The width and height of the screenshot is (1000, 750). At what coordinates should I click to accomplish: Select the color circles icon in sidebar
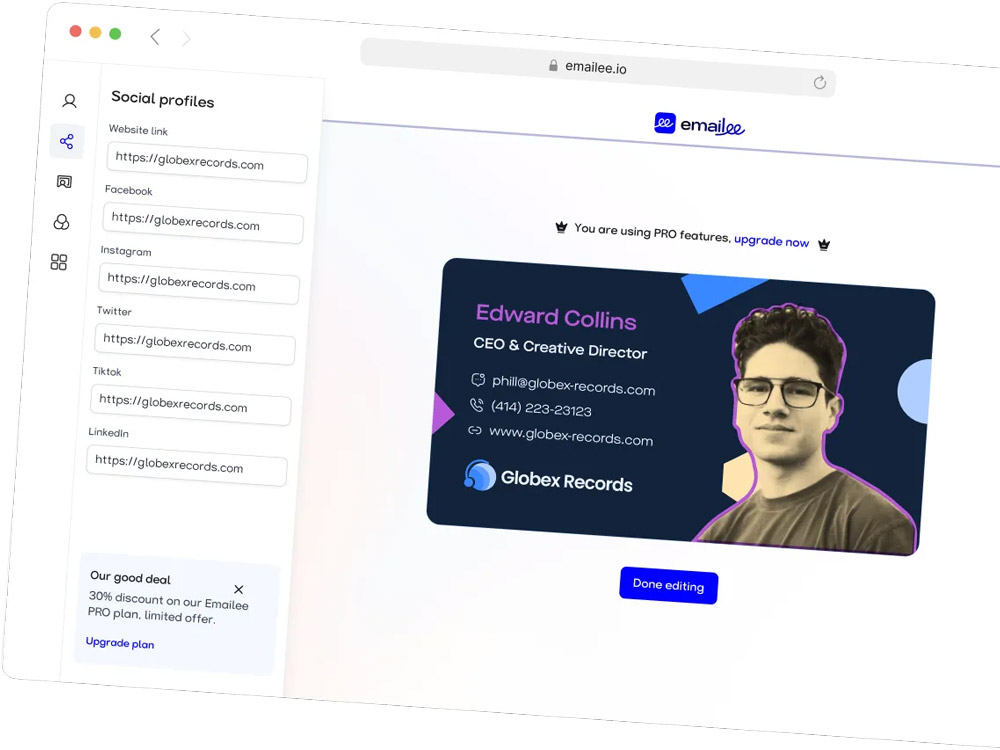point(61,222)
